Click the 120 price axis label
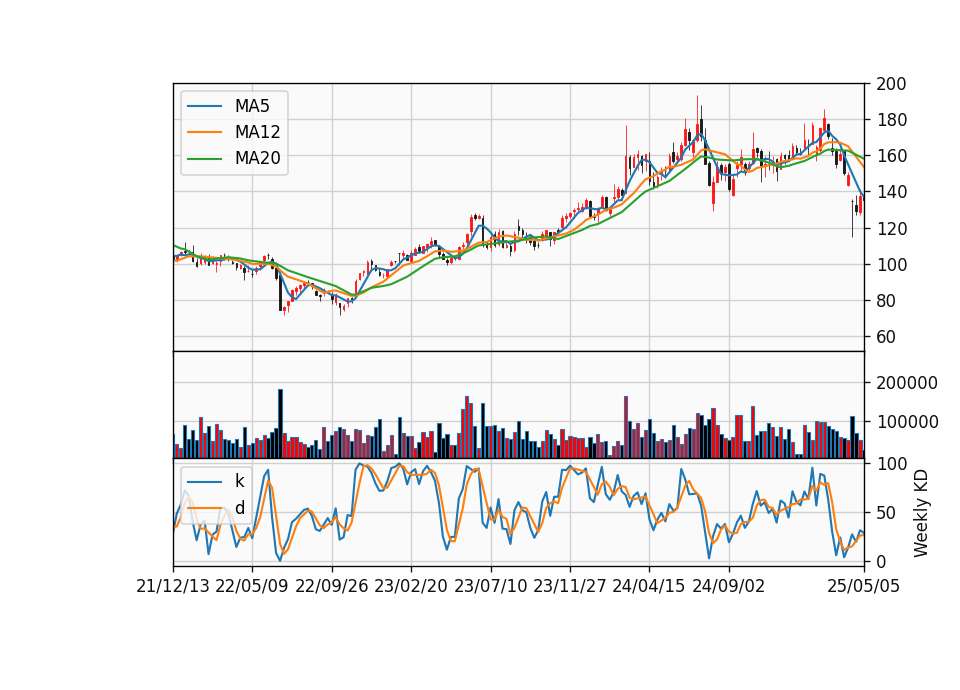Screen dimensions: 960x690 coord(891,228)
